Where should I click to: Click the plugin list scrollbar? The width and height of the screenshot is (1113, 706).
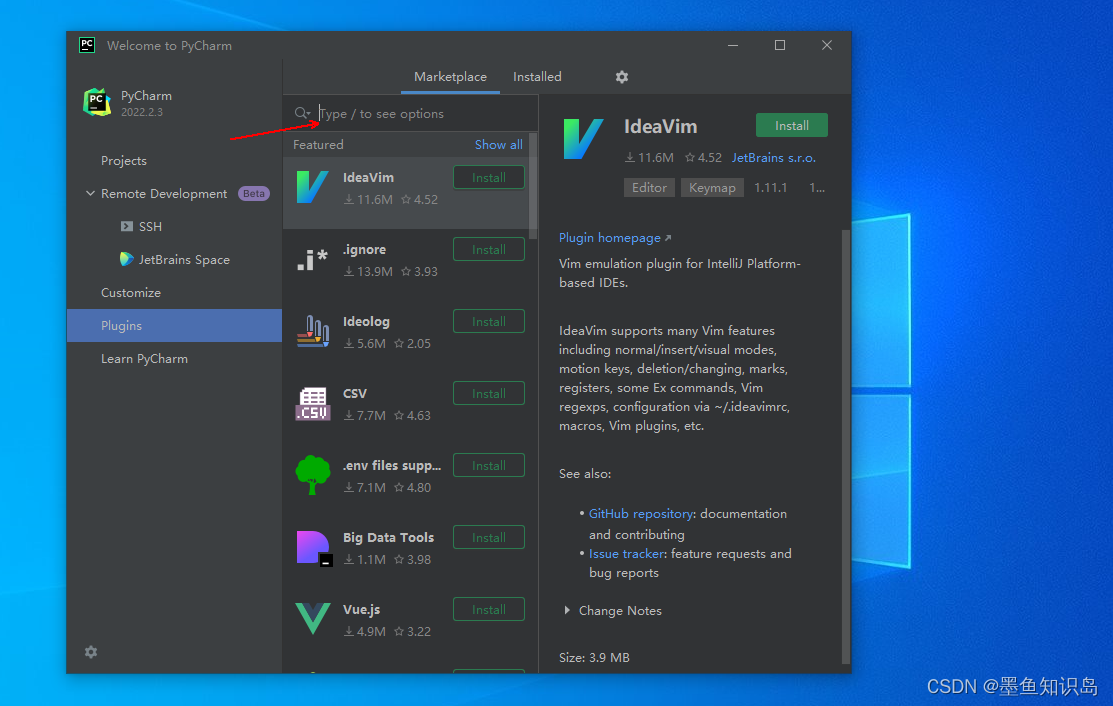tap(533, 188)
